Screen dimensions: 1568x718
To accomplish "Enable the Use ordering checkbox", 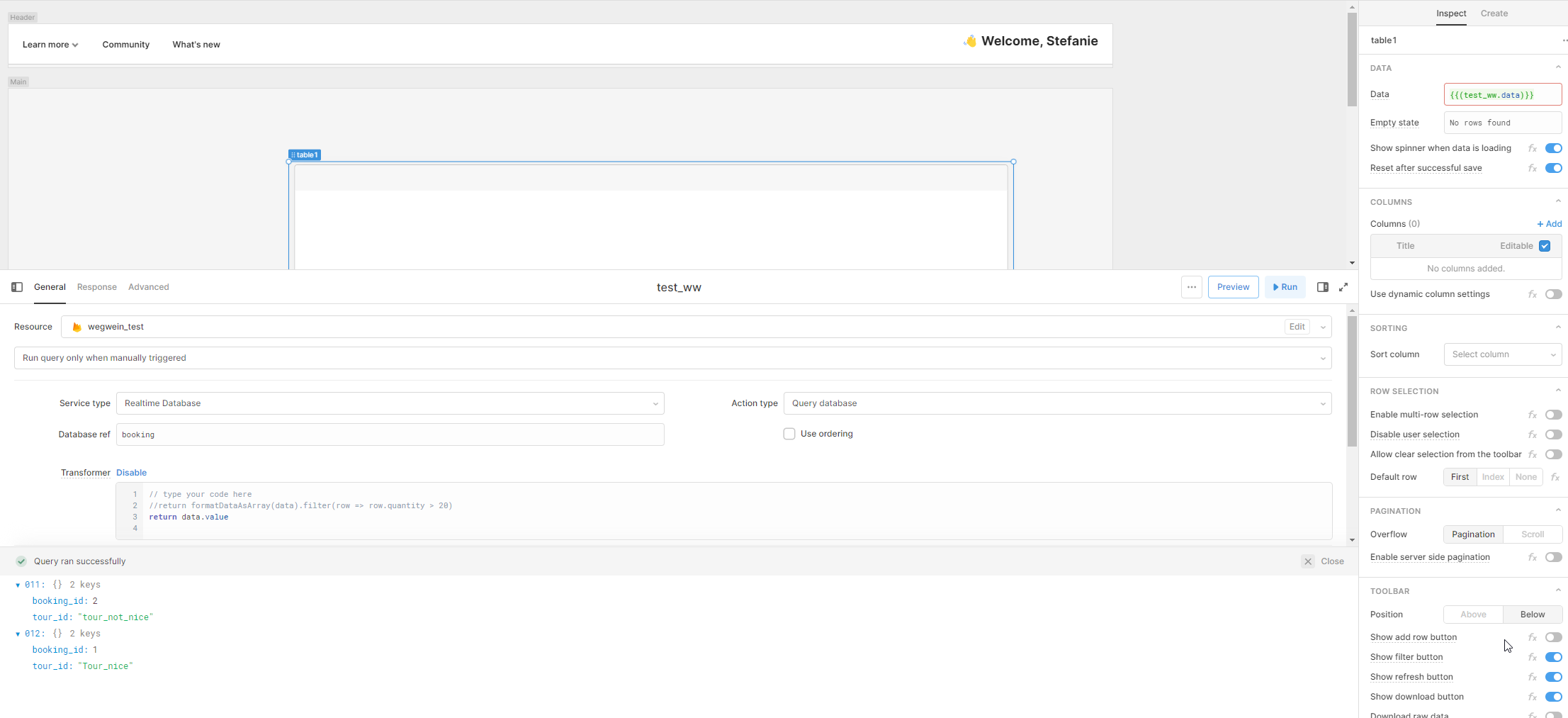I will coord(789,434).
